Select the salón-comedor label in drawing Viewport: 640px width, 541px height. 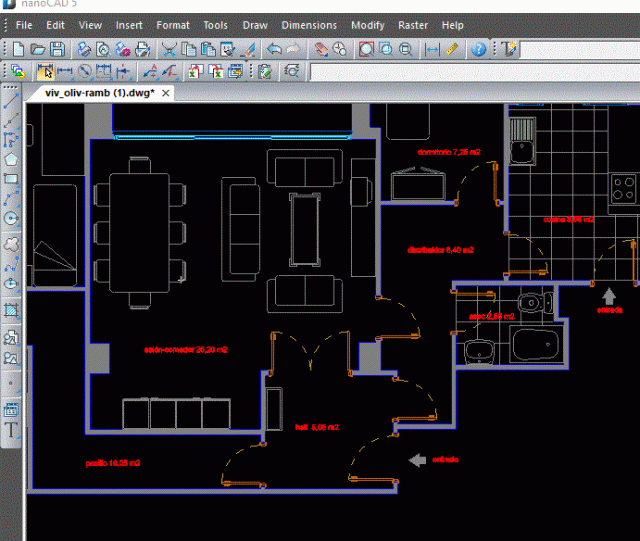click(x=185, y=350)
